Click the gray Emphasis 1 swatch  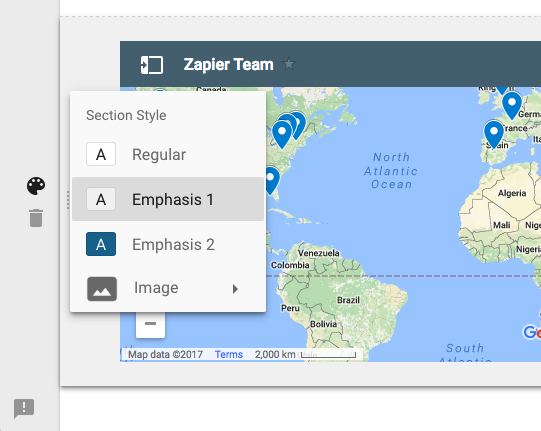click(x=101, y=199)
